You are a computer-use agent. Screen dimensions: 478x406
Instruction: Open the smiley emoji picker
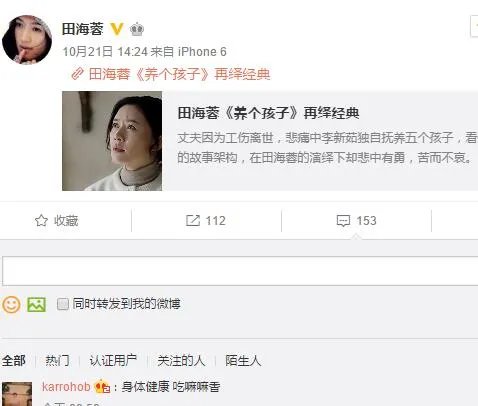click(11, 305)
